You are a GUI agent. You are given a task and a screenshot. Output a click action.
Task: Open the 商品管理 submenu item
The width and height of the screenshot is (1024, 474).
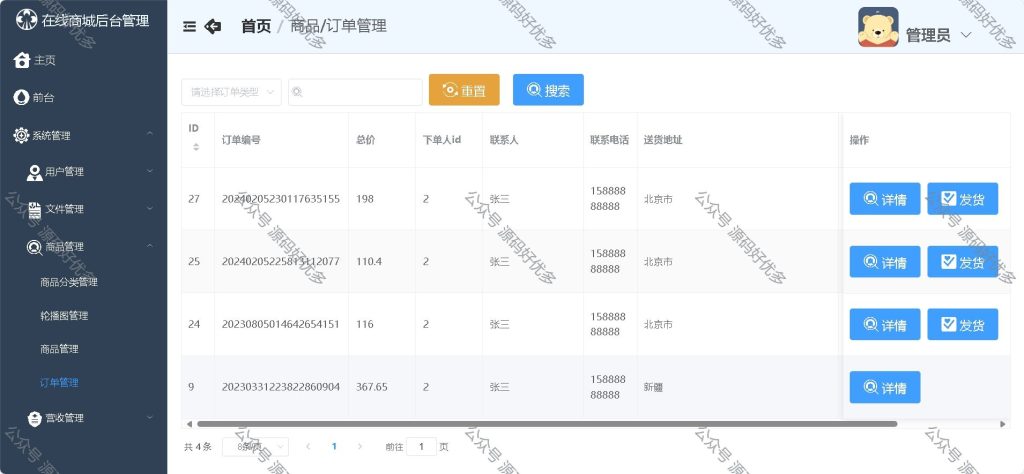click(x=59, y=349)
